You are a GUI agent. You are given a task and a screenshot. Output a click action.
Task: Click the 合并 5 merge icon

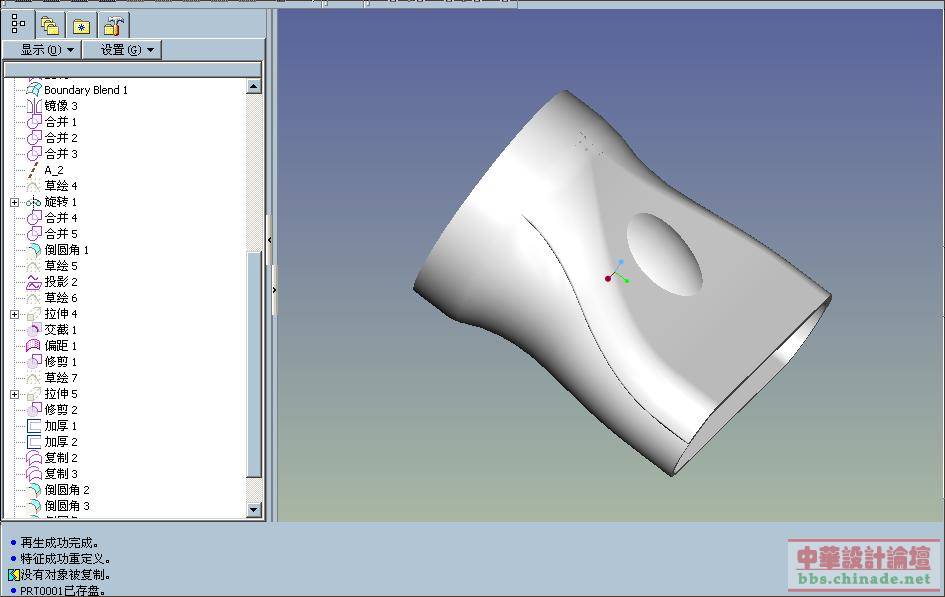(x=34, y=234)
